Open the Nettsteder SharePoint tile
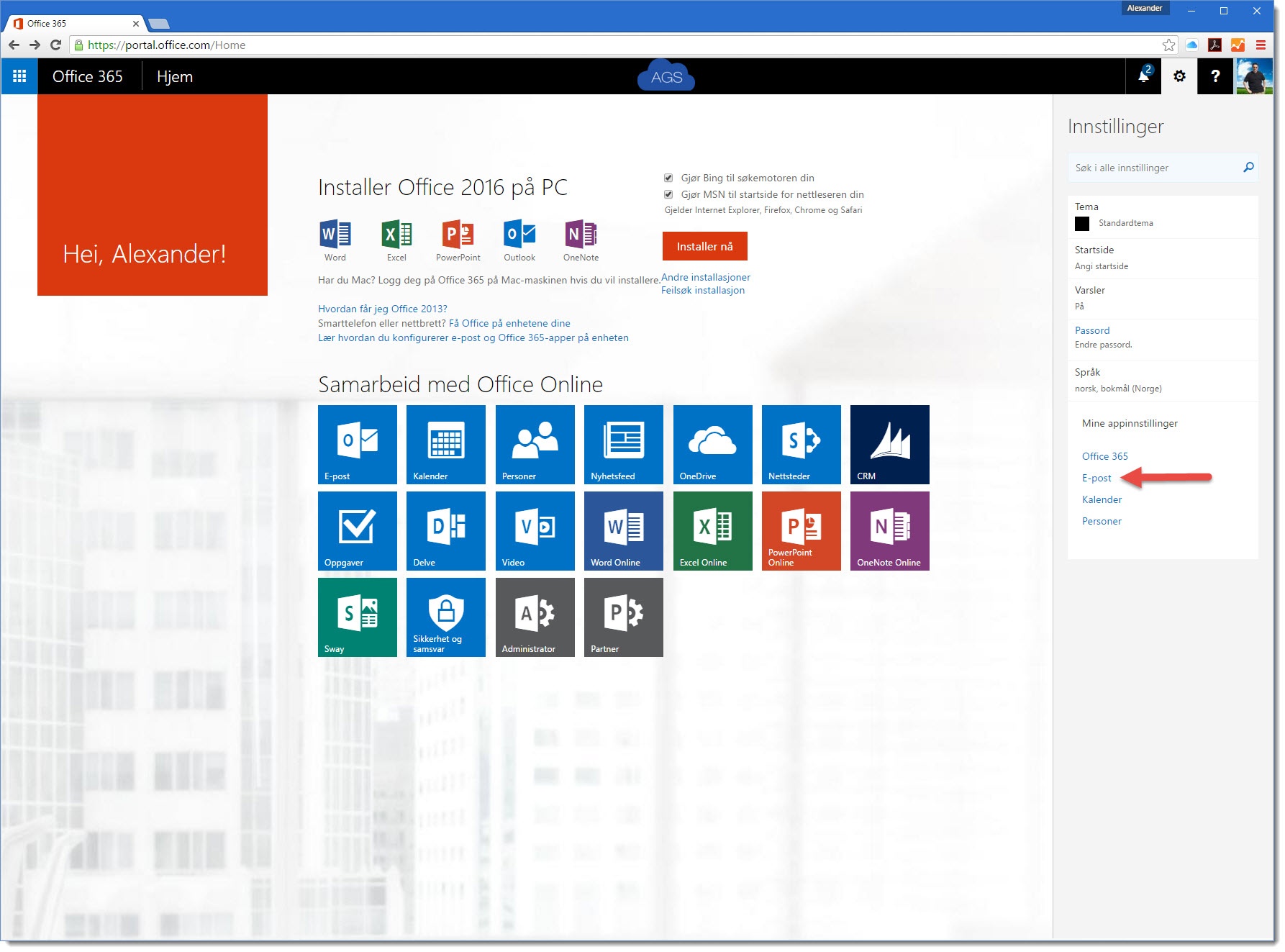 [802, 445]
